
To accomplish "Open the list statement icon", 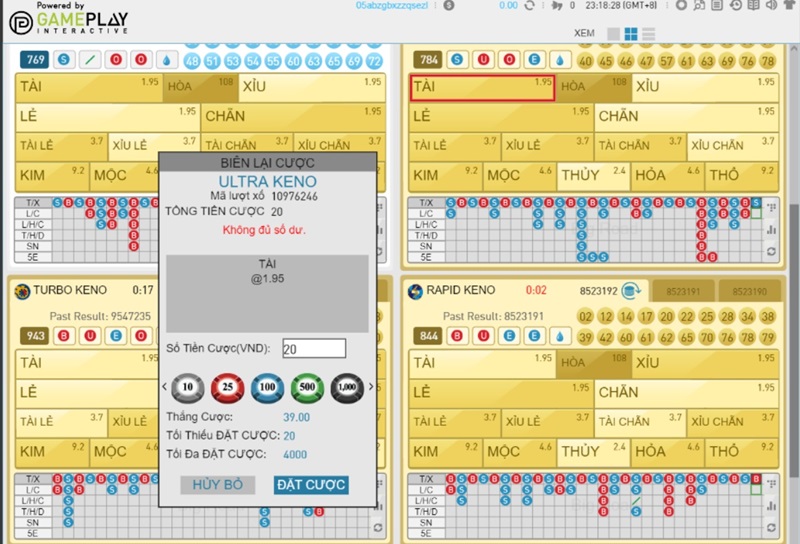I will tap(717, 6).
